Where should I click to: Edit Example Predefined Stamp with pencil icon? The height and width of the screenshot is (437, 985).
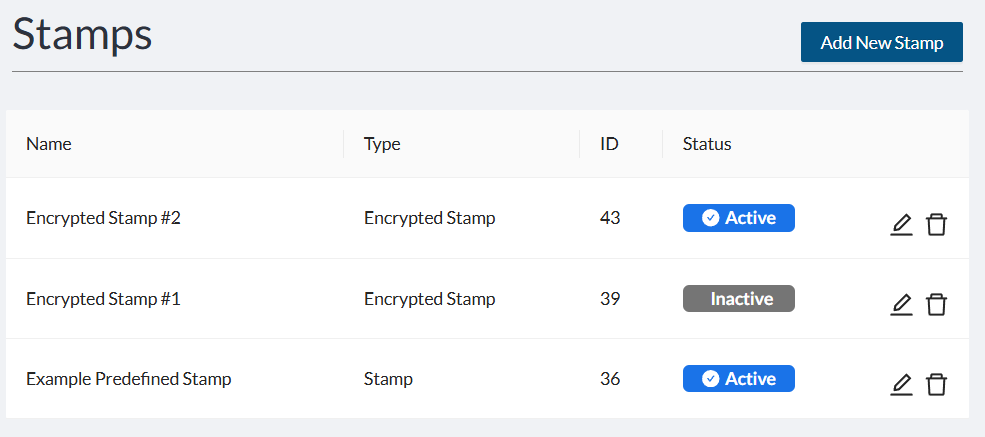(901, 384)
